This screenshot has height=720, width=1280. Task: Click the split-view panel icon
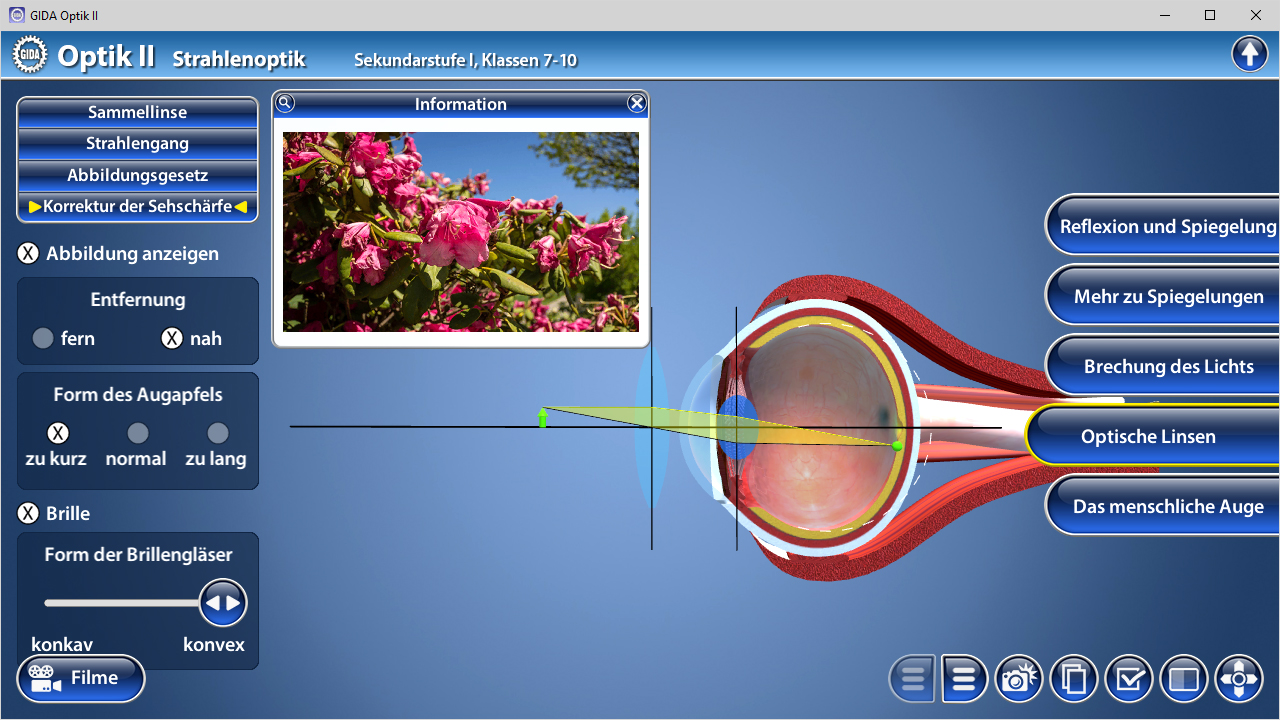point(1184,680)
